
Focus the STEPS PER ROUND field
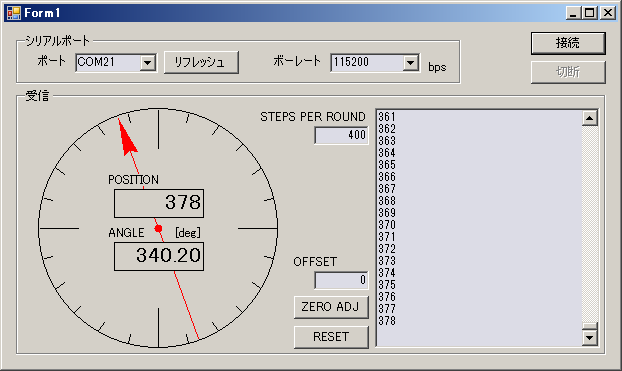coord(341,135)
